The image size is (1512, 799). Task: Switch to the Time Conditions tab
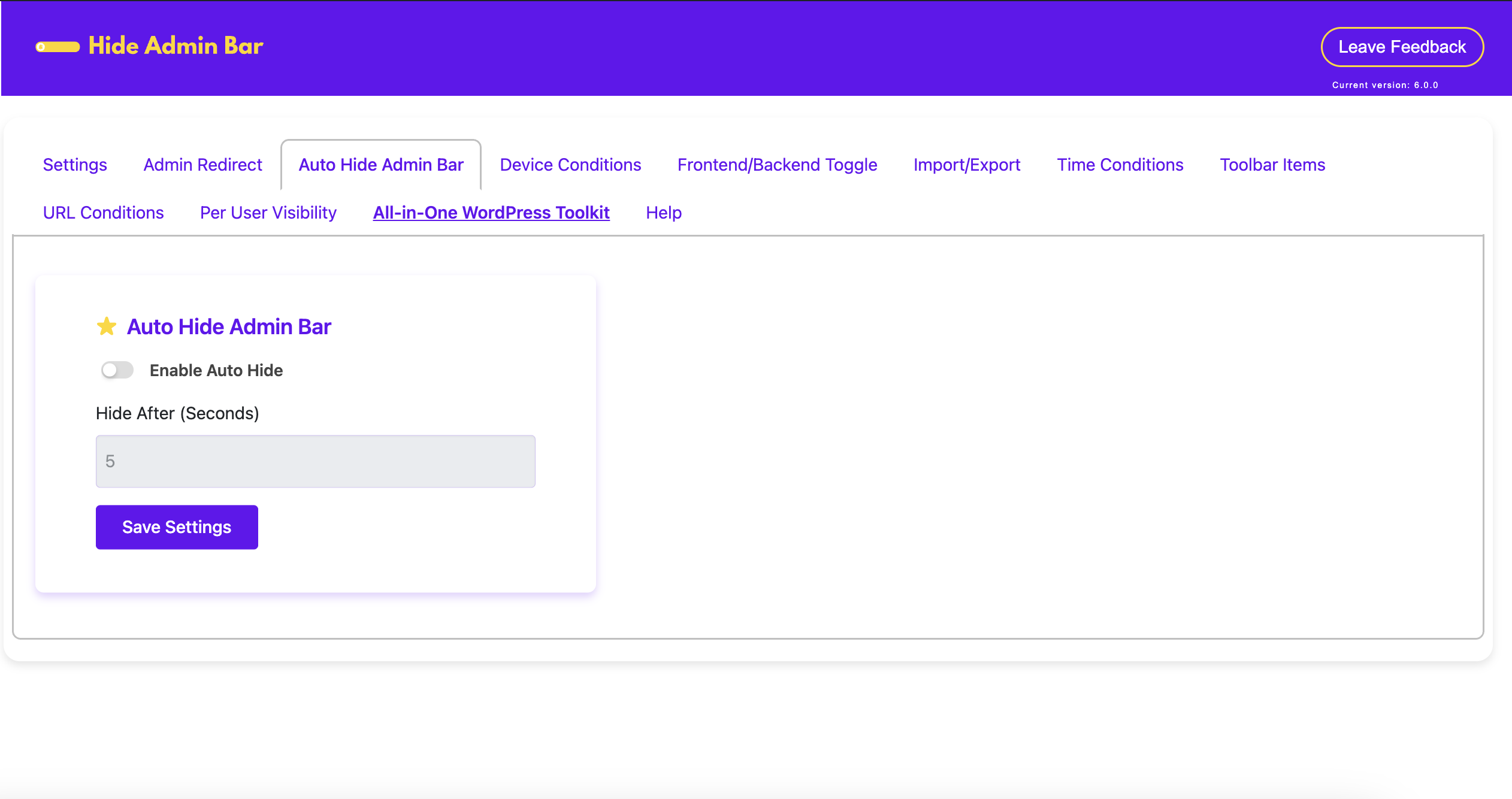coord(1120,165)
